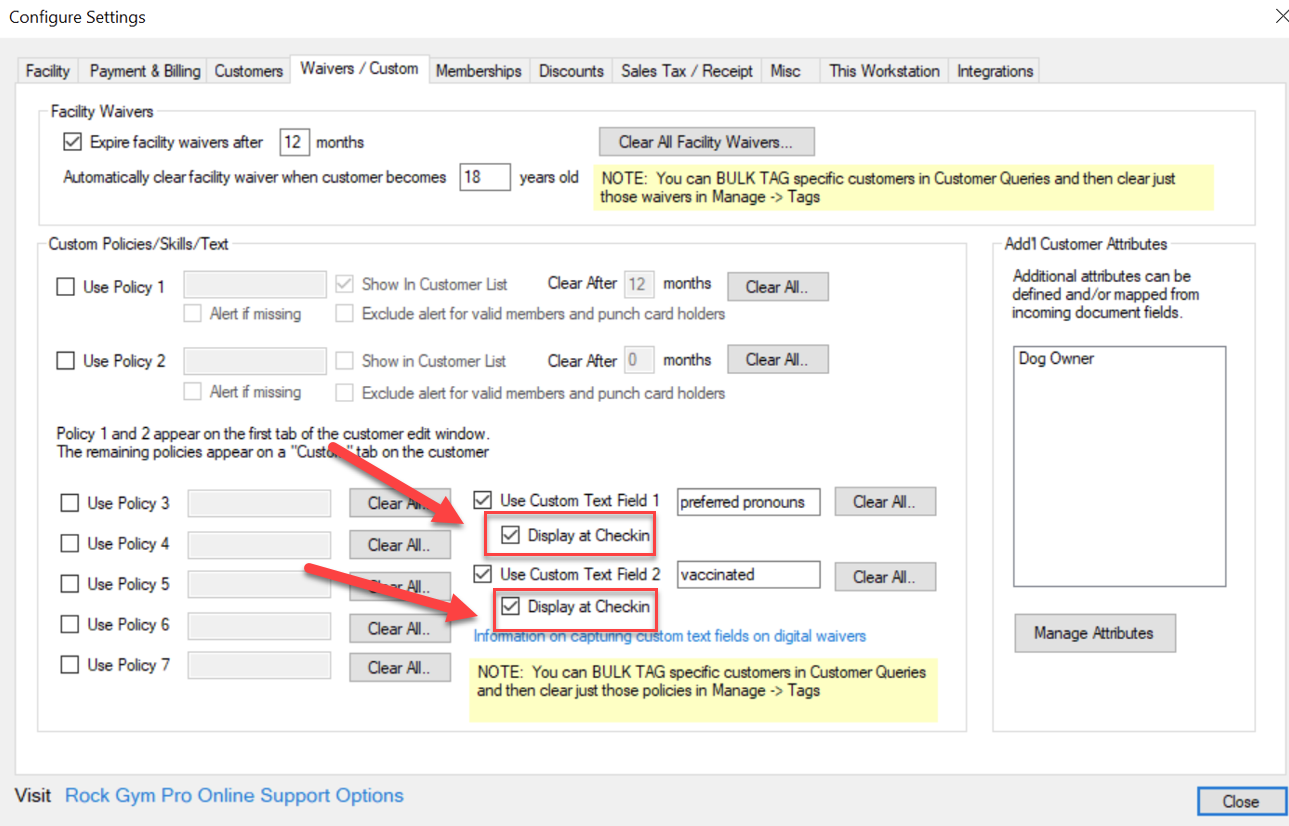
Task: Click the vaccinated text field
Action: coord(749,575)
